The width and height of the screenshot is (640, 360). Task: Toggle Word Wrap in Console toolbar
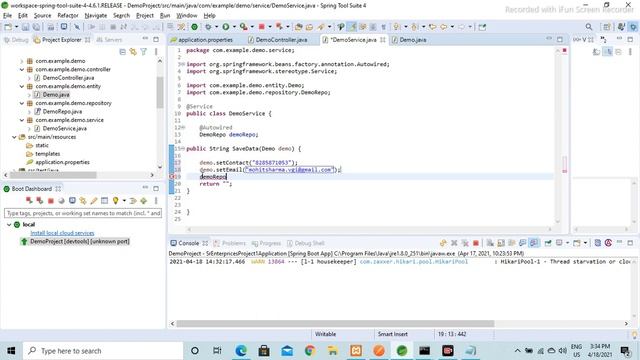(x=512, y=243)
